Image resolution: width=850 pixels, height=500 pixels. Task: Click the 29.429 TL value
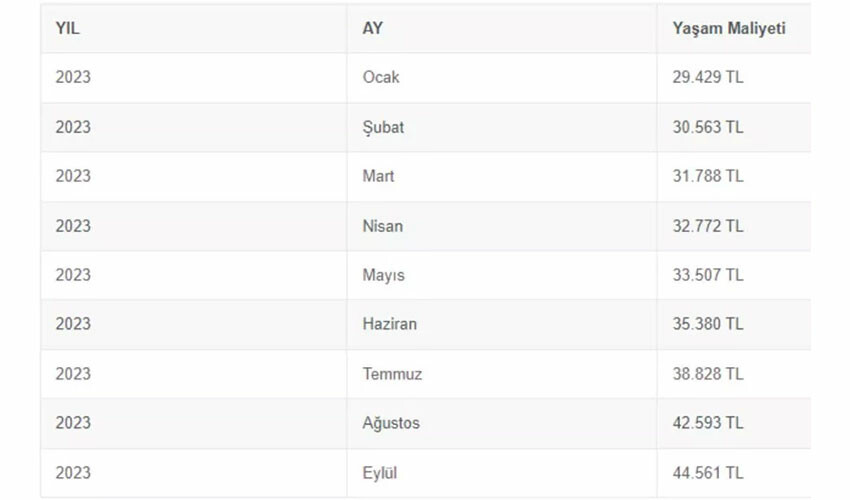tap(708, 77)
